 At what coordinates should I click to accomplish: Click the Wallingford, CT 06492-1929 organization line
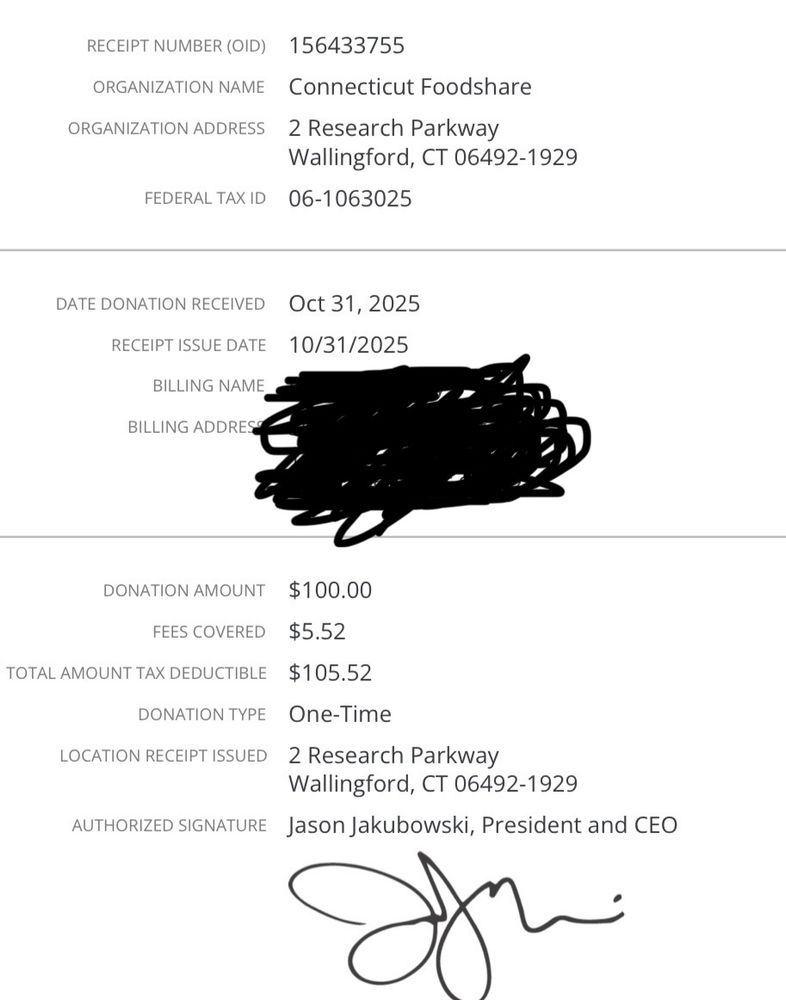(x=433, y=157)
